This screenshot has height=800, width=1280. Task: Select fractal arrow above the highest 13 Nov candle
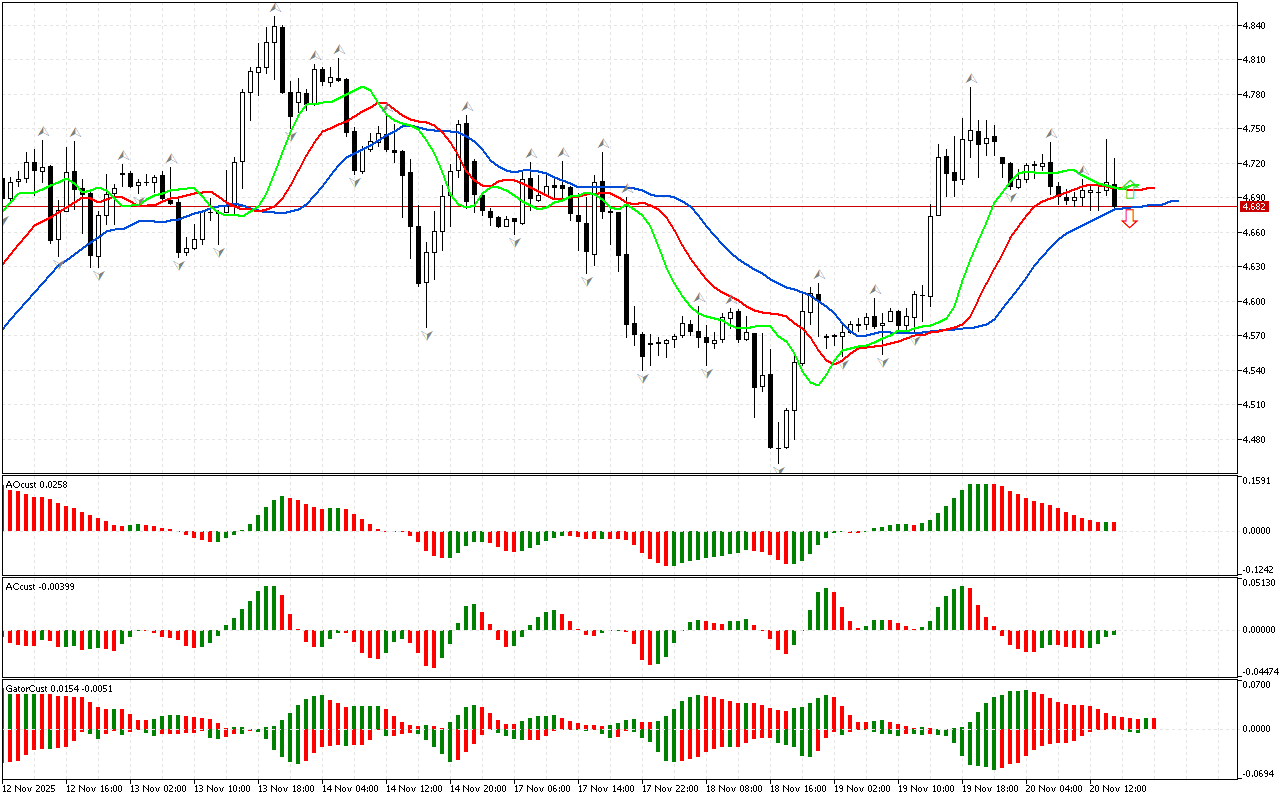tap(274, 8)
